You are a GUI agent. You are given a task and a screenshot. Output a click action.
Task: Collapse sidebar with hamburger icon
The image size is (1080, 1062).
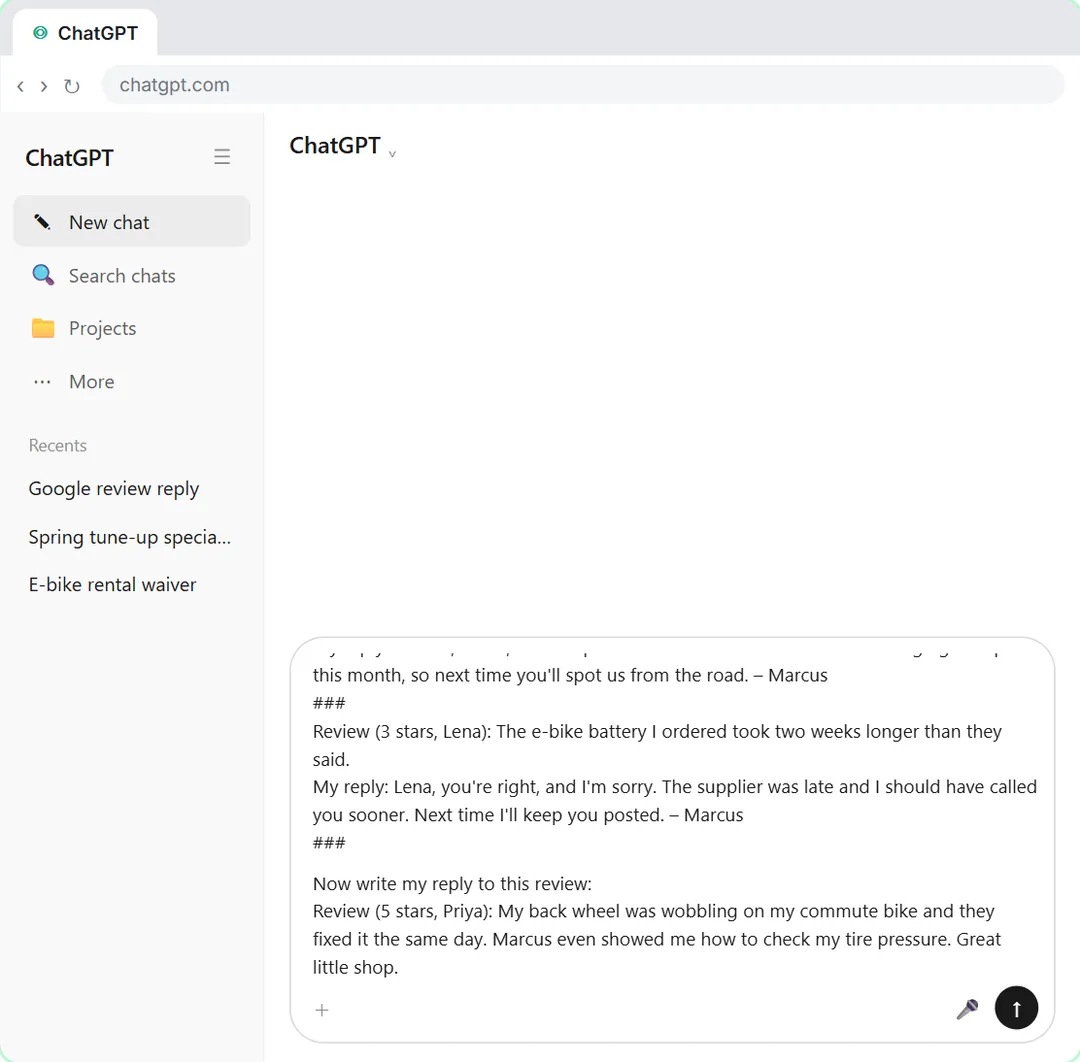(222, 156)
